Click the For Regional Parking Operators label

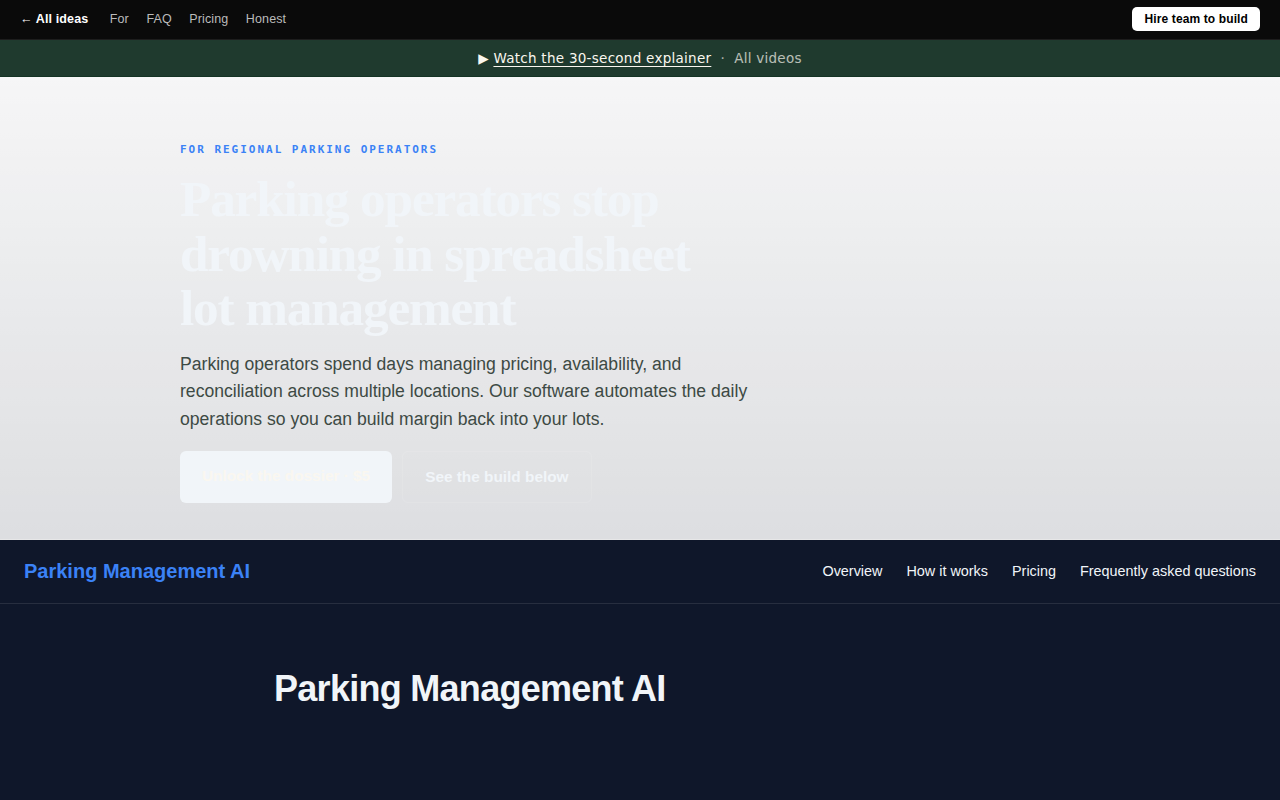tap(309, 149)
